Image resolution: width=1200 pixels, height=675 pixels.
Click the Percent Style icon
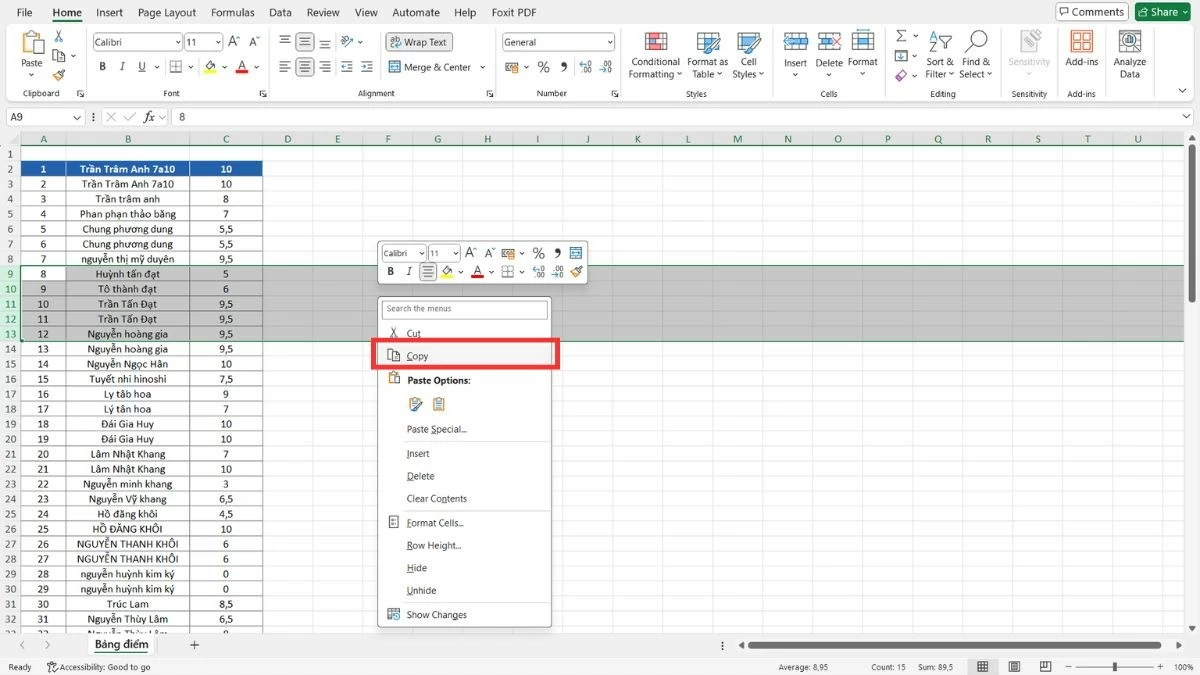[545, 67]
